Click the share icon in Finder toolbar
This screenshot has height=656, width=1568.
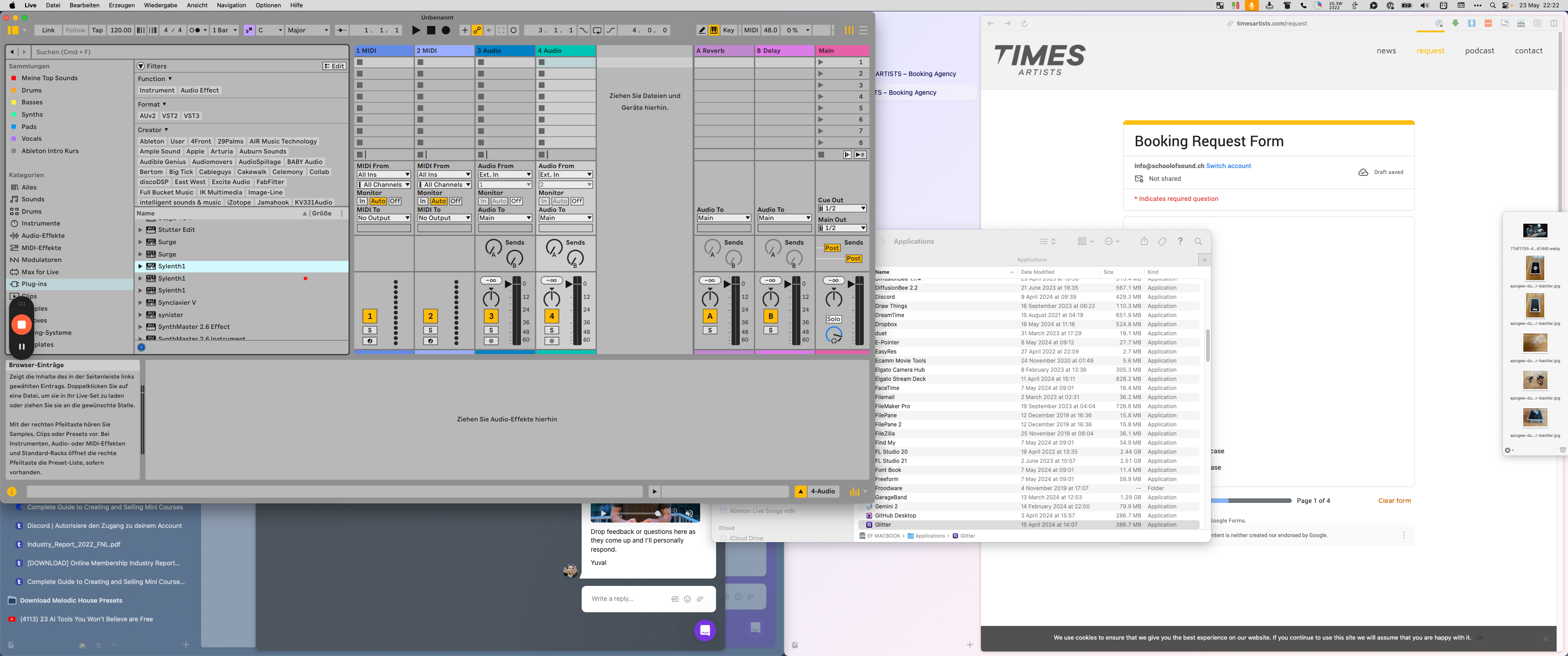pyautogui.click(x=1144, y=241)
